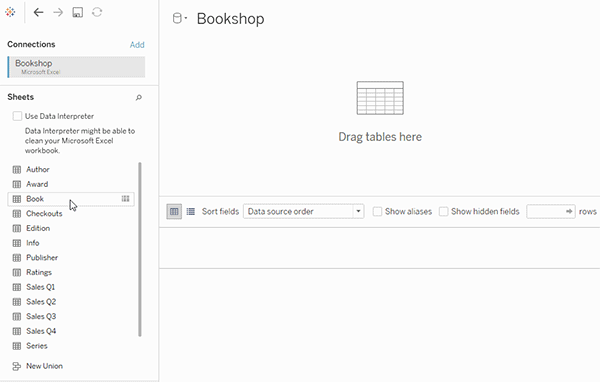Refresh the data source icon
This screenshot has width=600, height=382.
(97, 12)
